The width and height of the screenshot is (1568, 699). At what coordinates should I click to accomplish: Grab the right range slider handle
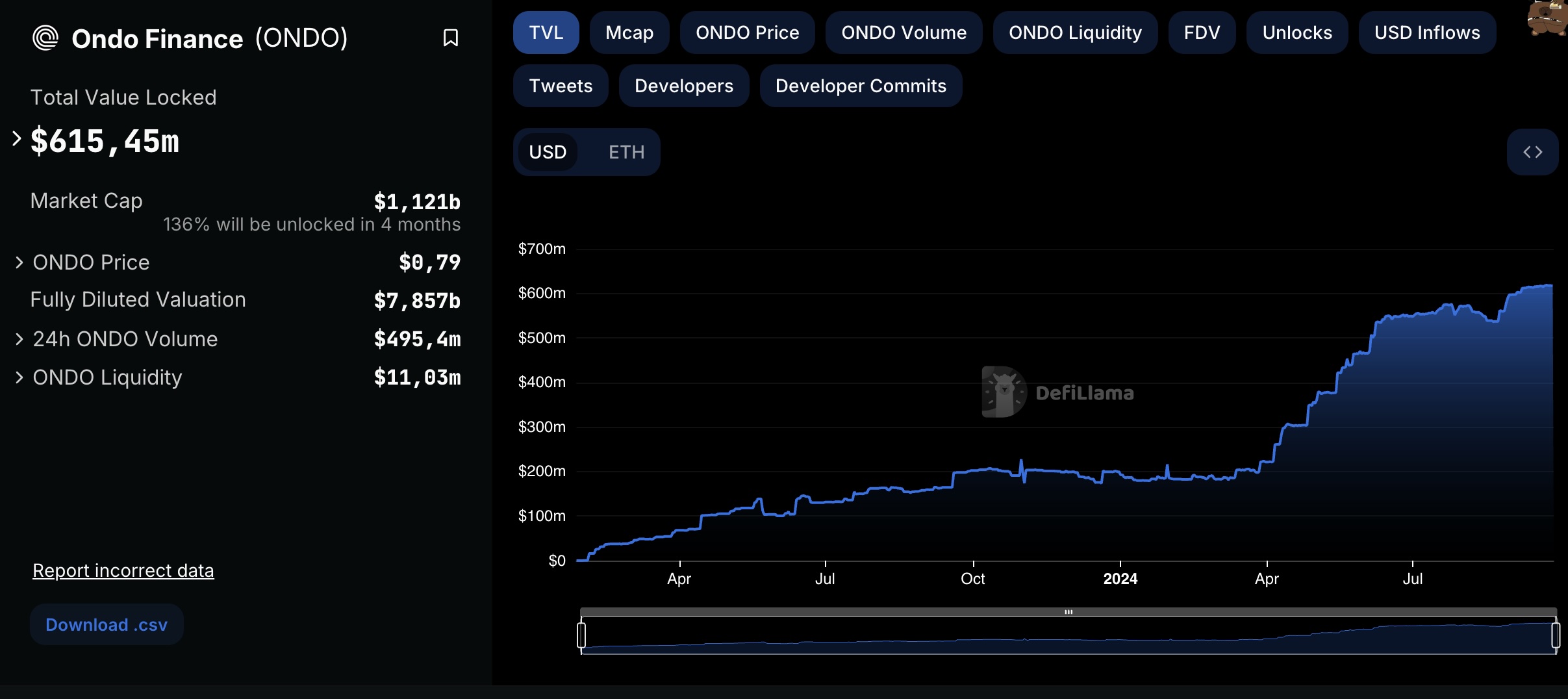pos(1556,635)
